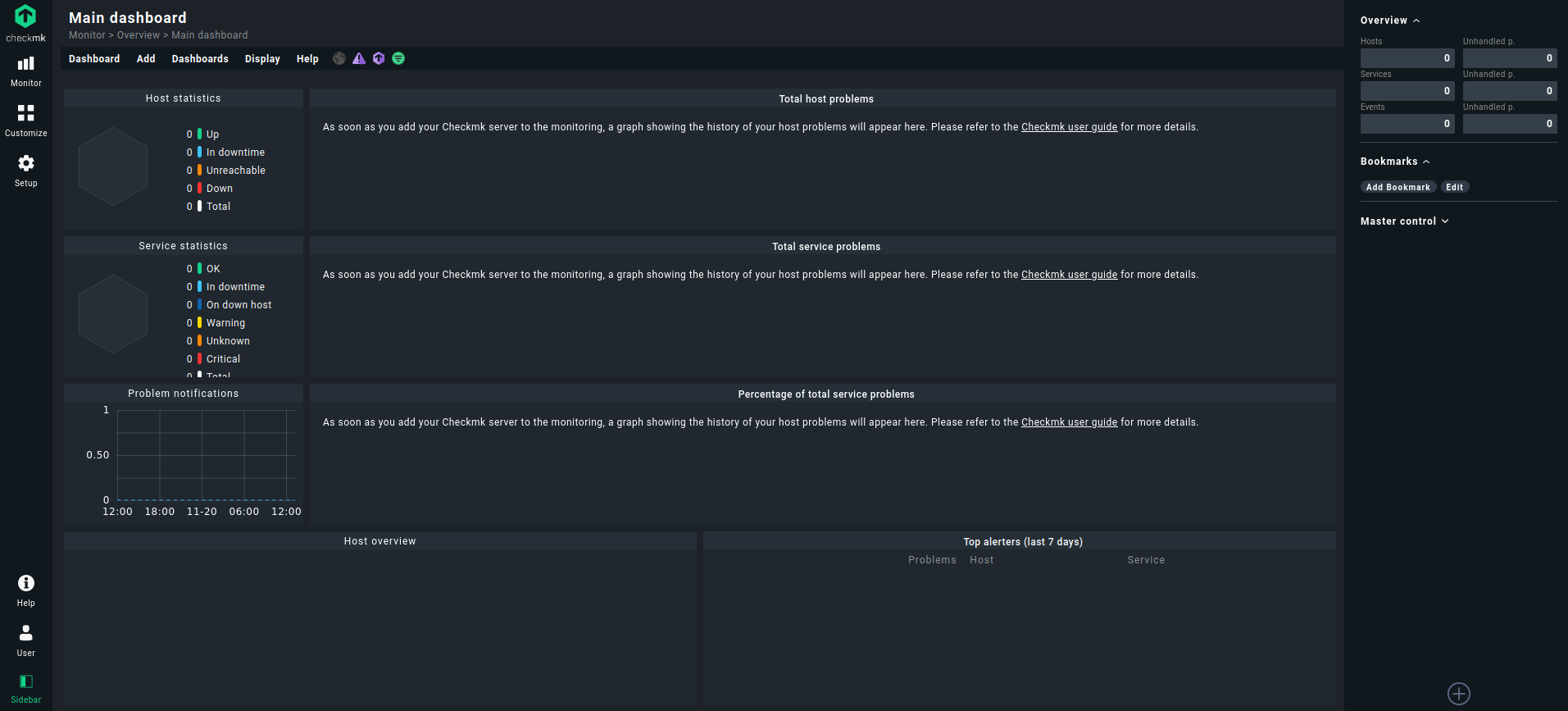Open Checkmk user guide link under Total host problems
Image resolution: width=1568 pixels, height=711 pixels.
point(1069,127)
